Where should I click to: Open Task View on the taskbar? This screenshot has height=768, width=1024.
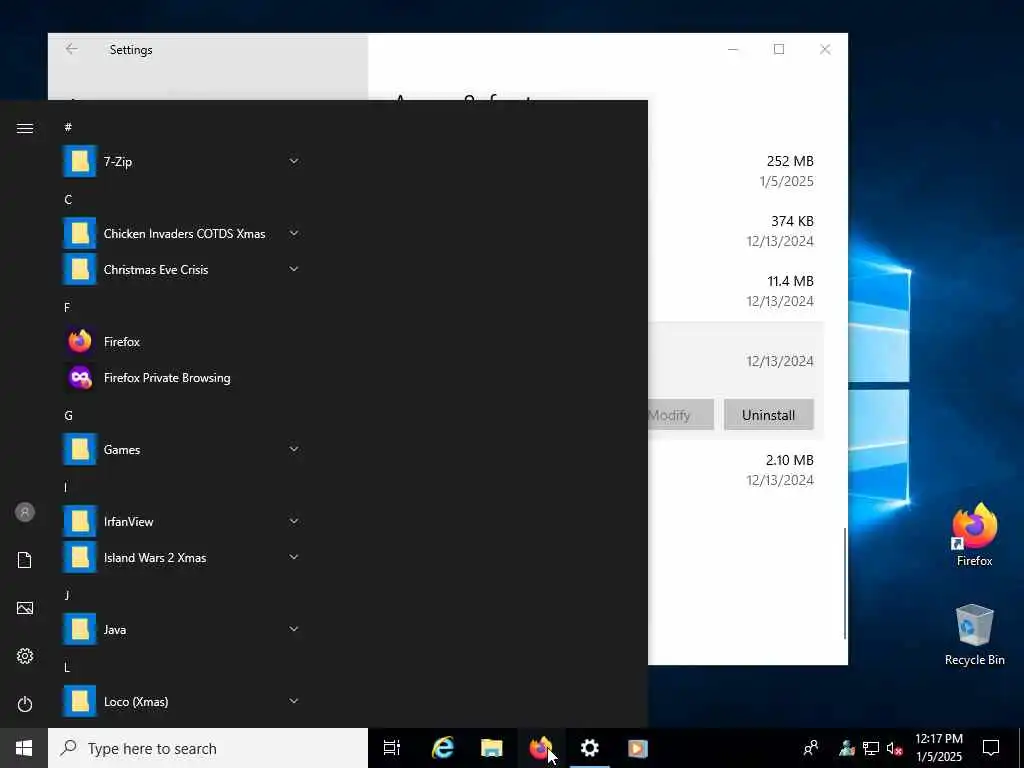[392, 748]
